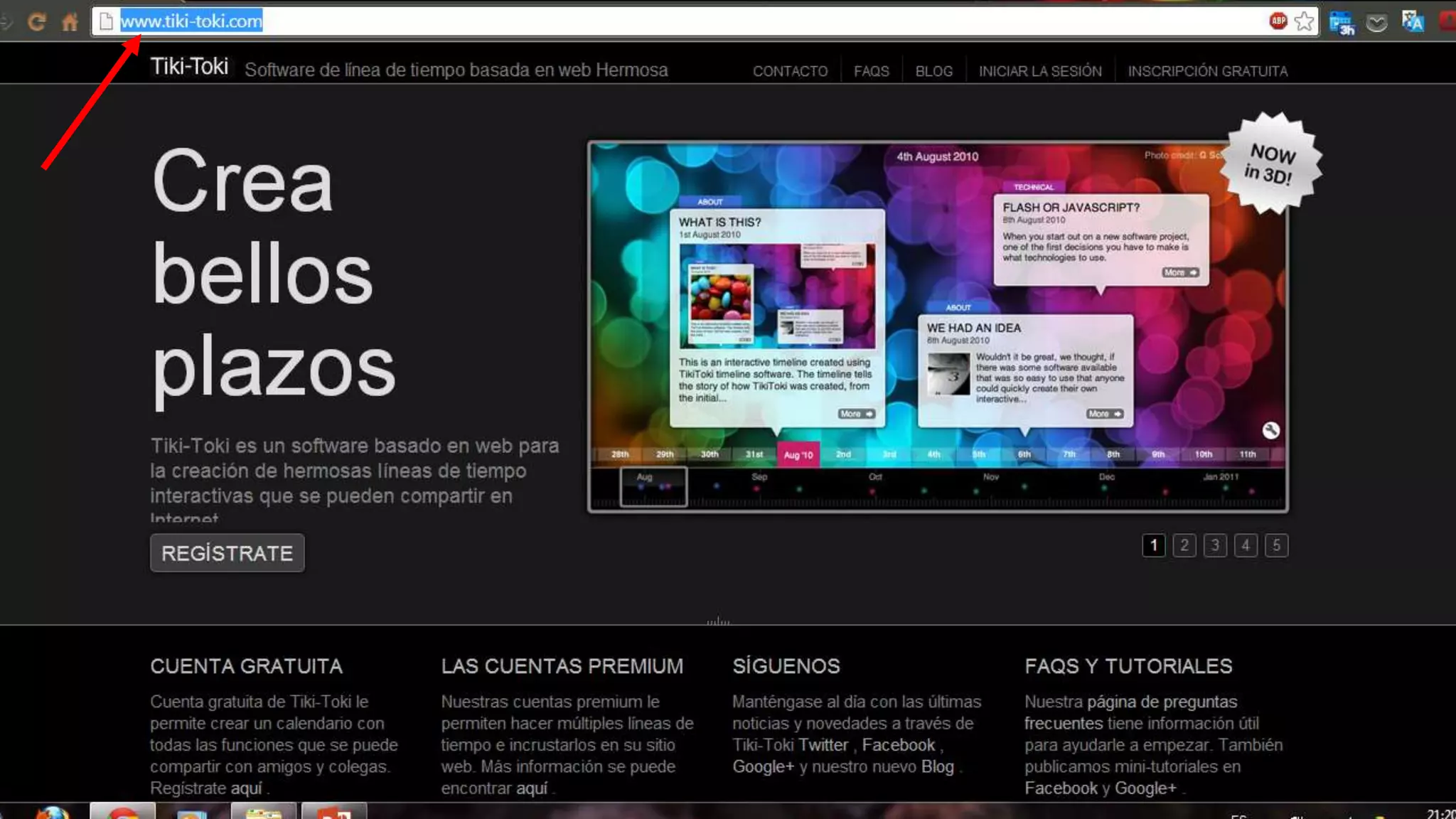The image size is (1456, 819).
Task: Reload the page with the refresh icon
Action: (37, 22)
